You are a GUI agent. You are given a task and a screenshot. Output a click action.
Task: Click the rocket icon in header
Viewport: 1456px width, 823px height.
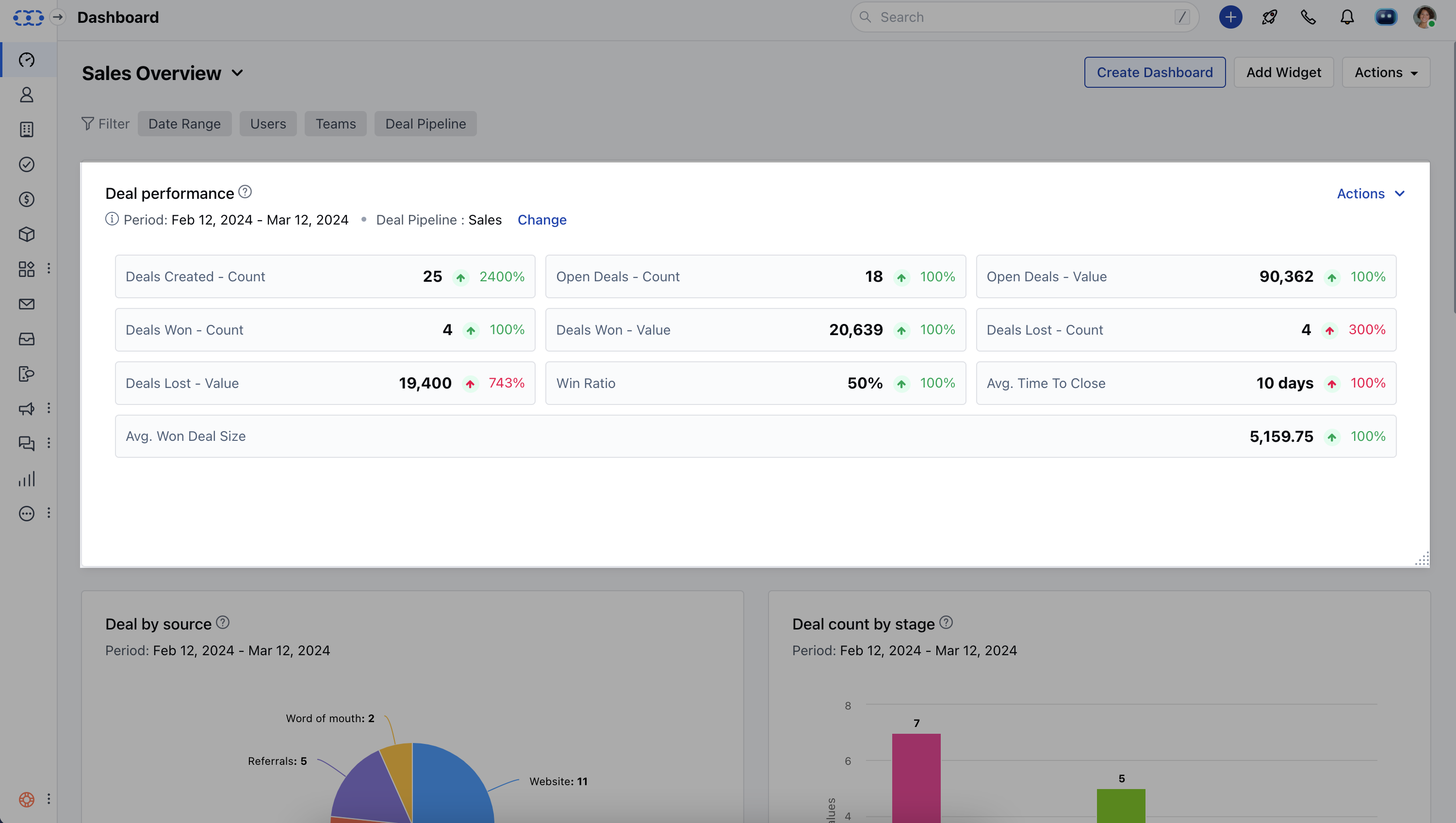[x=1269, y=17]
